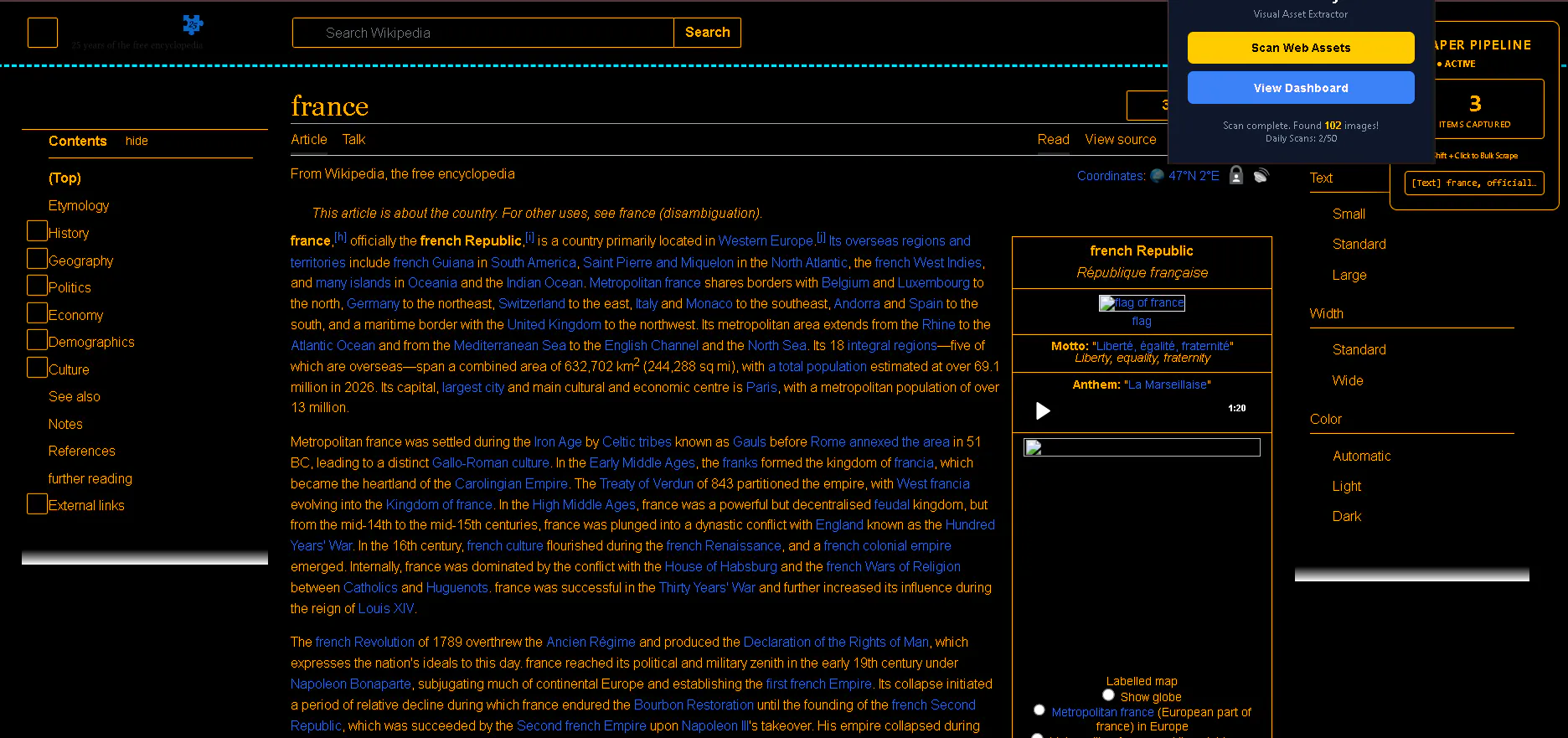Open the captured [Text] france item in Scraper Pipeline
1568x738 pixels.
pos(1474,183)
